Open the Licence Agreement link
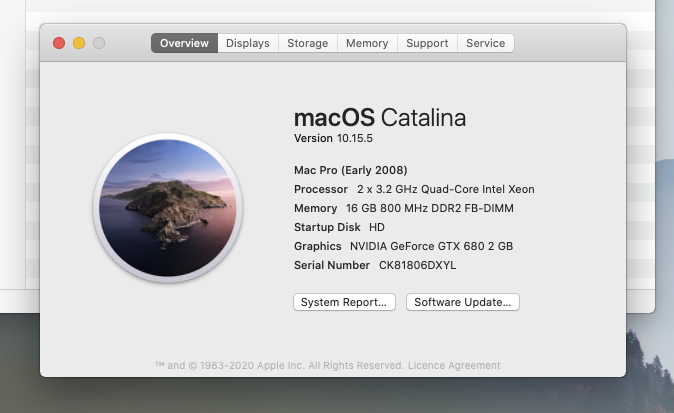The width and height of the screenshot is (674, 413). 454,365
